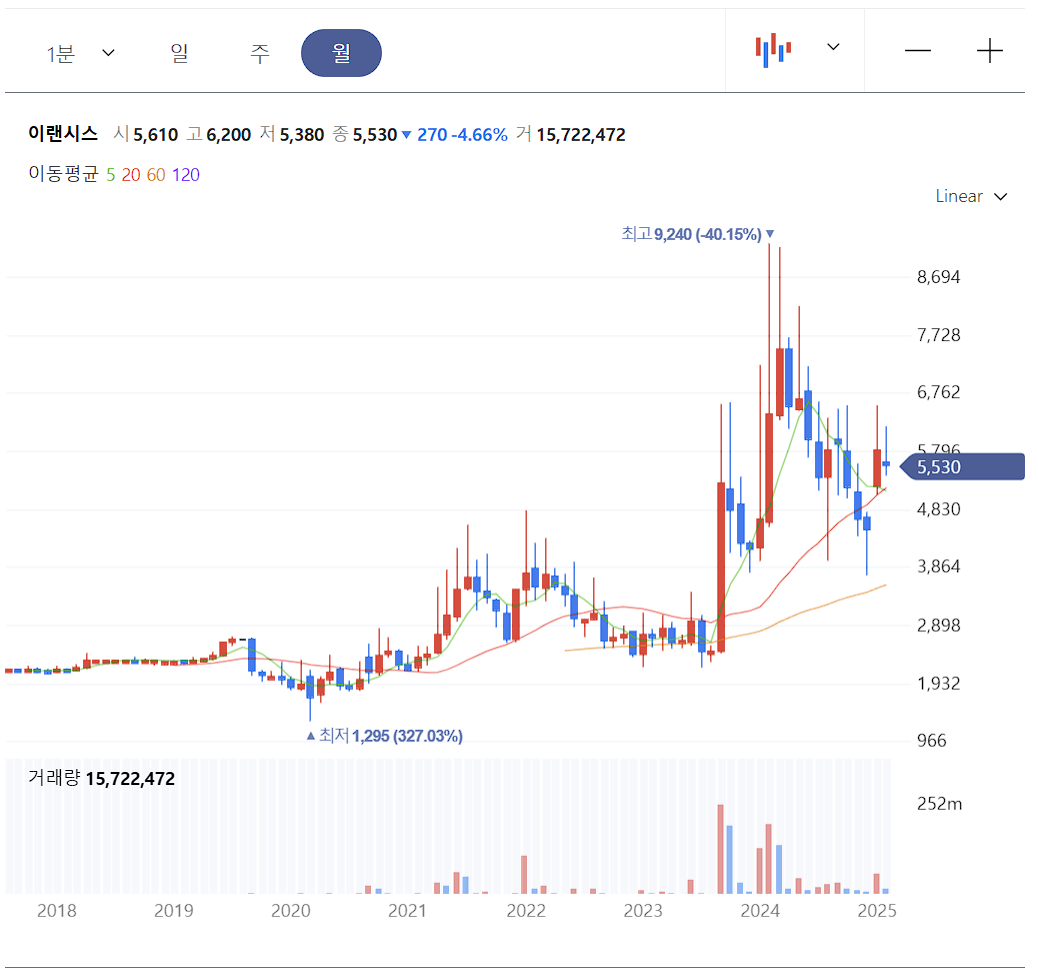Click the 이랜시스 stock name text
Image resolution: width=1038 pixels, height=972 pixels.
click(x=63, y=134)
